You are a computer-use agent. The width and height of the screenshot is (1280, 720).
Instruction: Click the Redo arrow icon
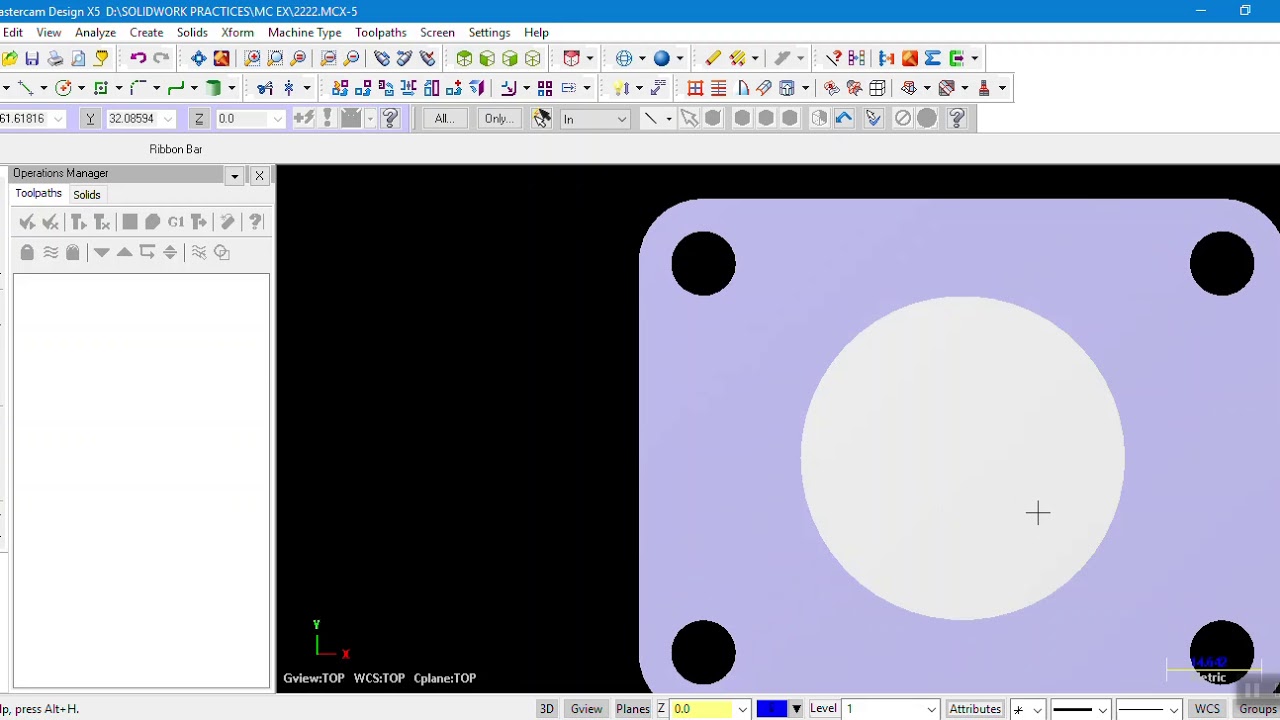(x=161, y=59)
